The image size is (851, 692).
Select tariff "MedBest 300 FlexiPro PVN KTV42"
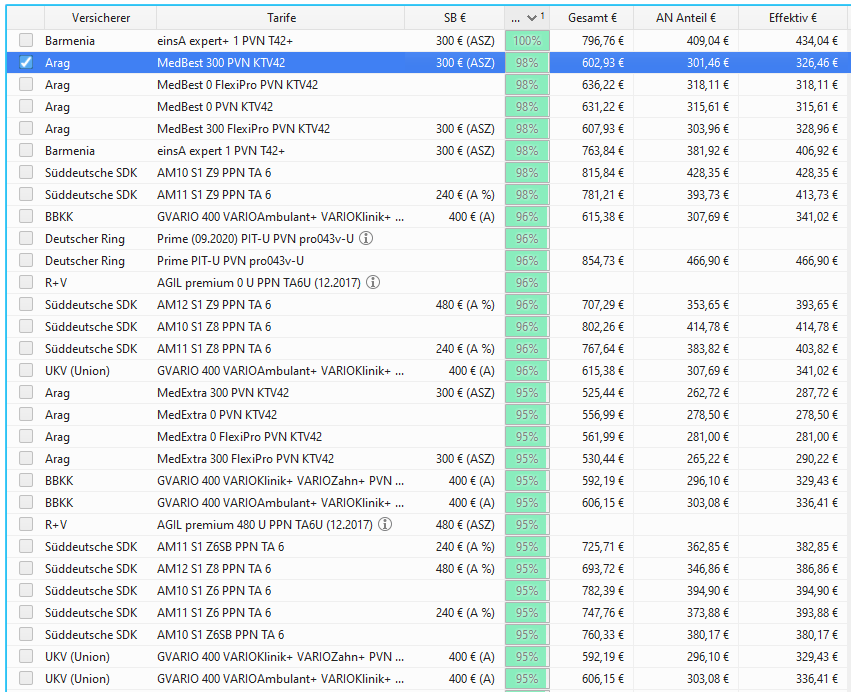click(x=244, y=129)
